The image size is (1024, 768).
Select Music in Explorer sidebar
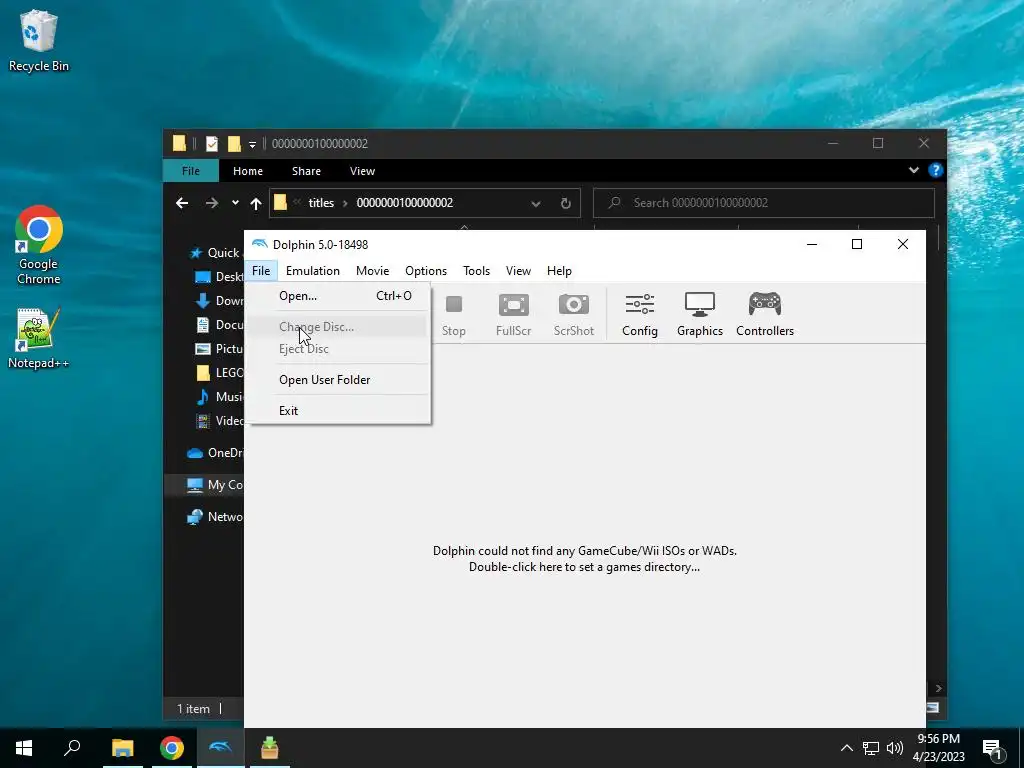point(219,396)
